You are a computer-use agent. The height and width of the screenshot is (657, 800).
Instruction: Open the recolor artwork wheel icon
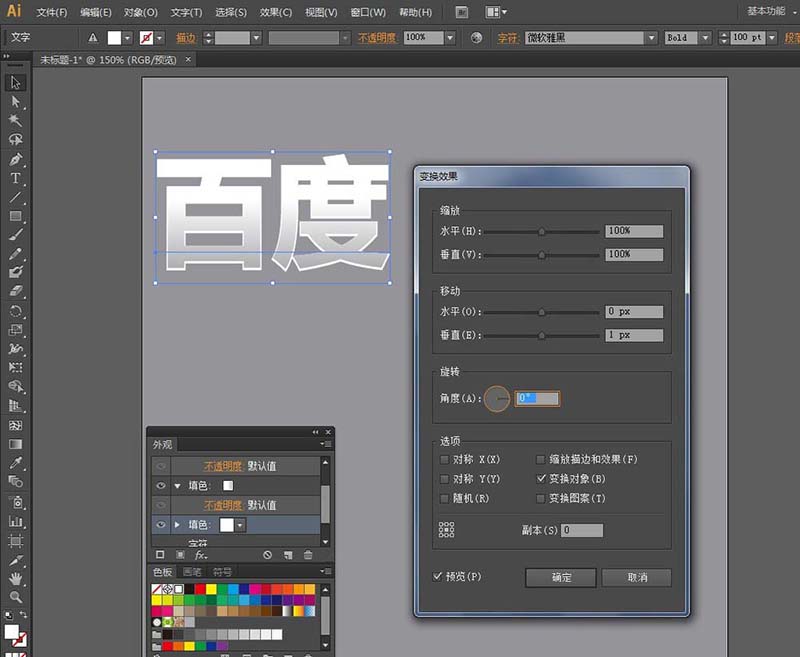[x=476, y=38]
